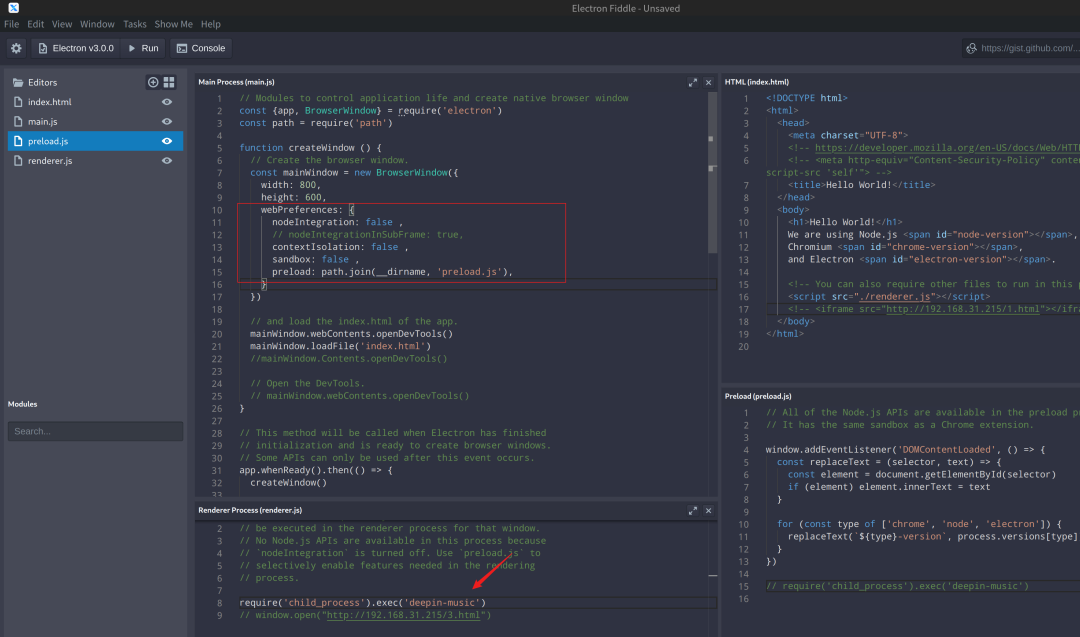Close the Main Process editor panel
Screen dimensions: 1080x637
709,82
